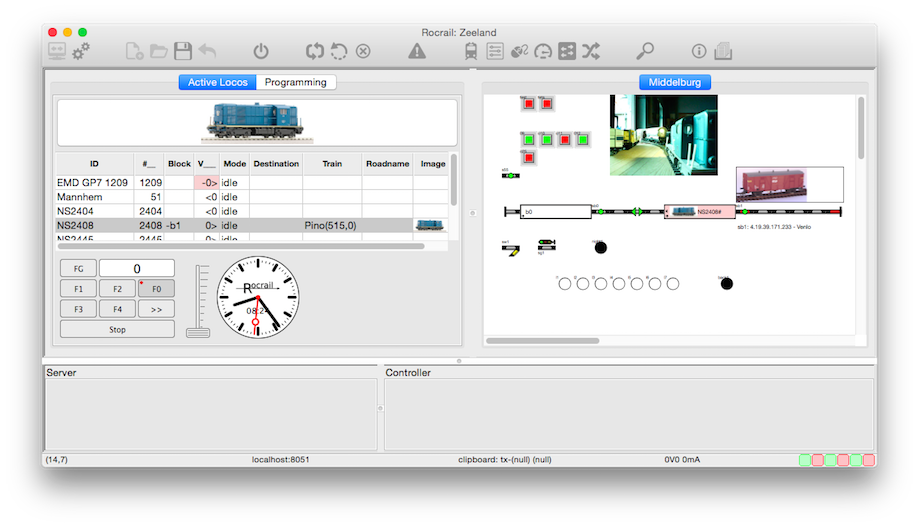Click the save floppy disk icon
Viewport: 919px width, 527px height.
click(x=183, y=51)
